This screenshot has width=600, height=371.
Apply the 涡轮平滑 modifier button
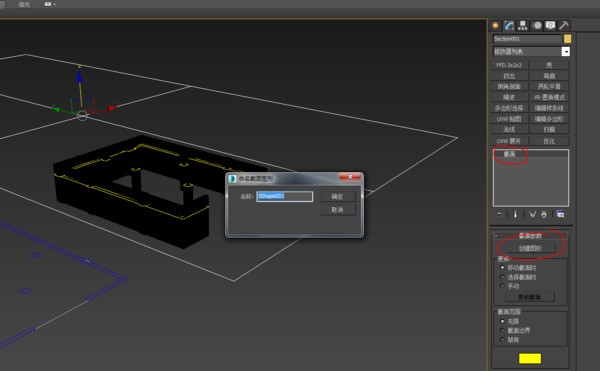(549, 86)
